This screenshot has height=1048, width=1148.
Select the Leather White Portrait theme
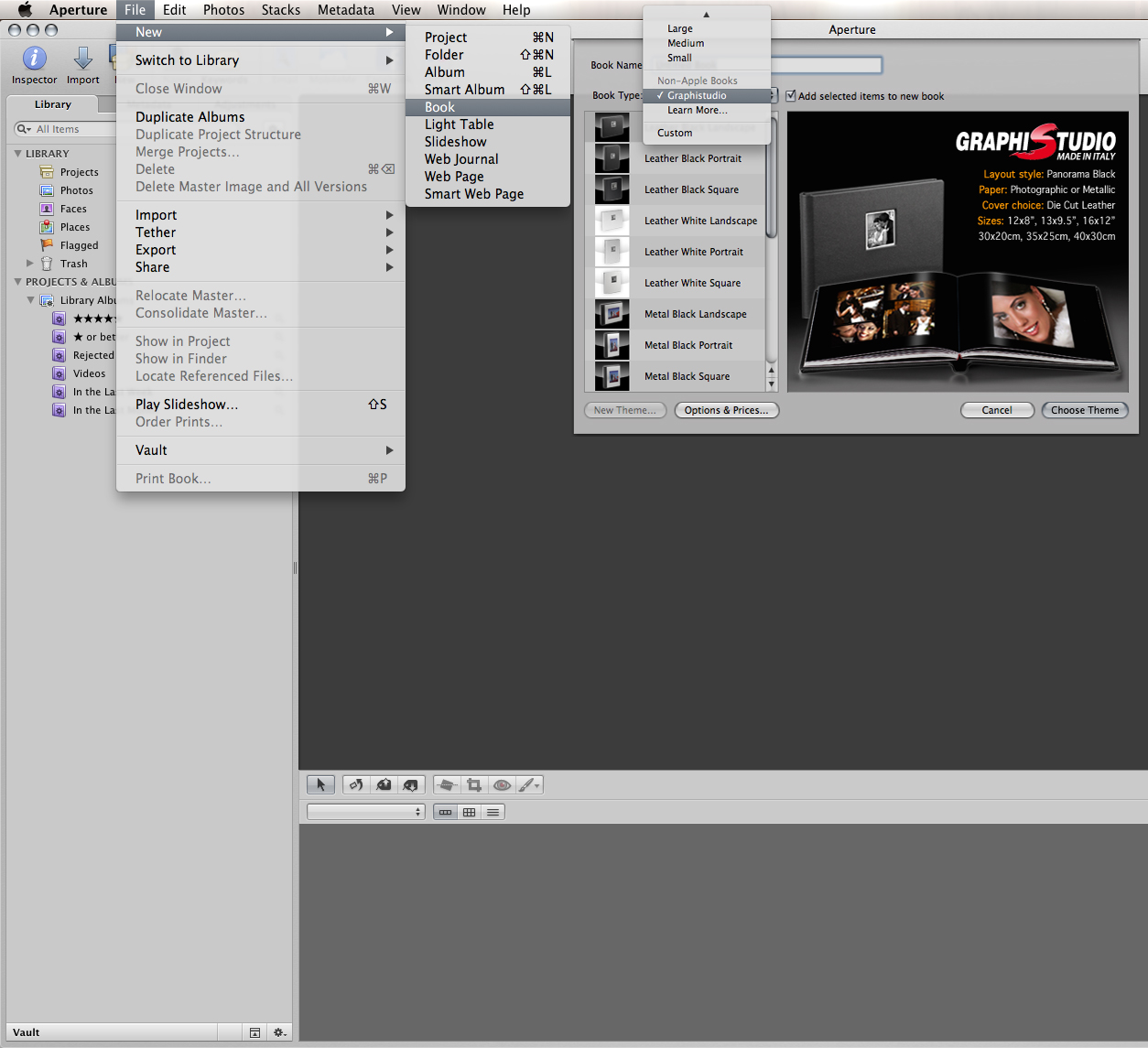point(675,252)
